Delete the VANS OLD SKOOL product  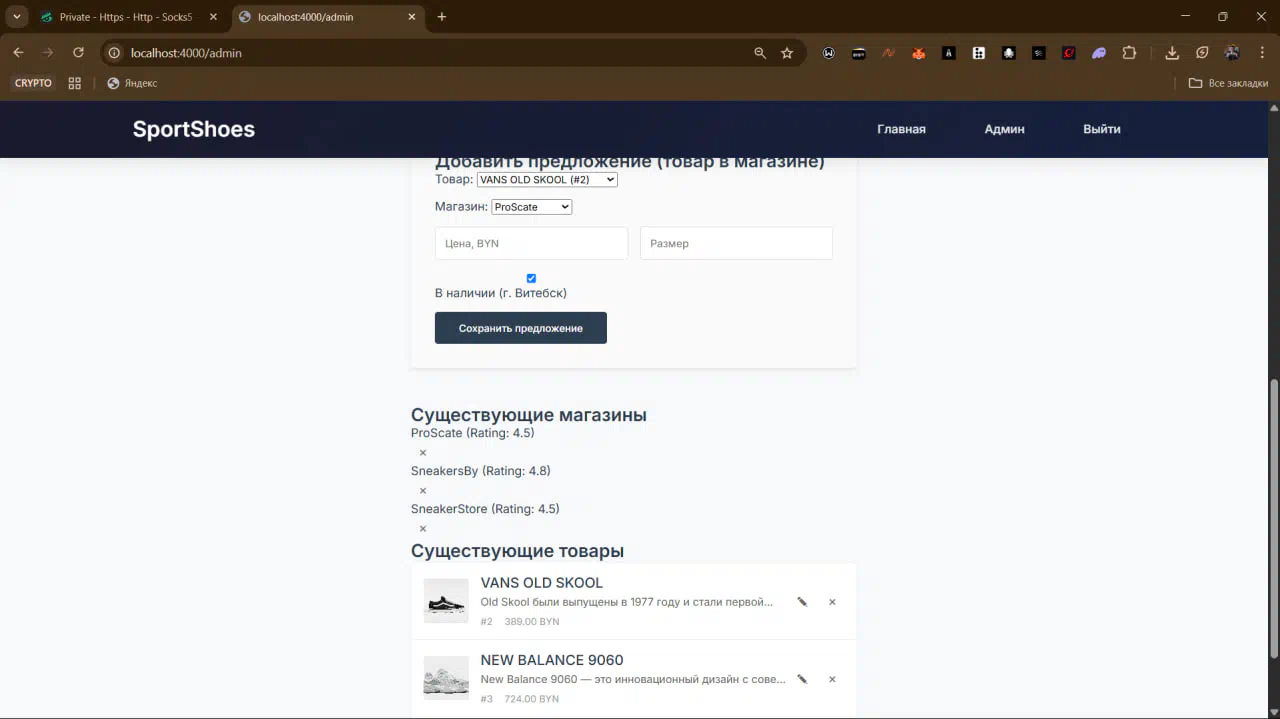pos(832,602)
